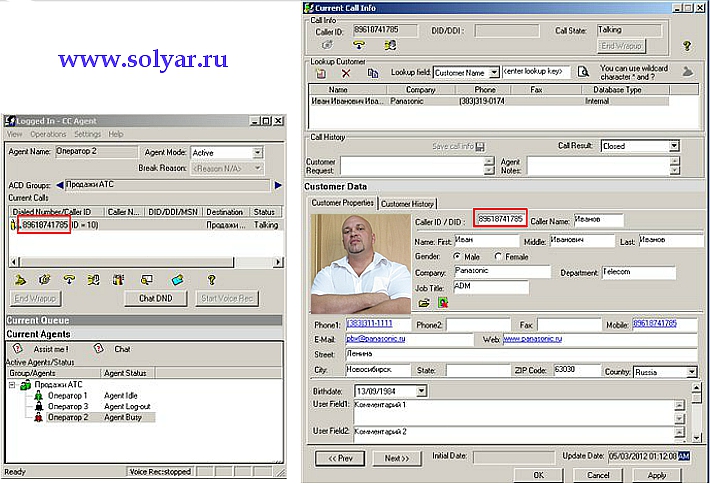Click the Next >> button
710x486 pixels.
point(397,458)
